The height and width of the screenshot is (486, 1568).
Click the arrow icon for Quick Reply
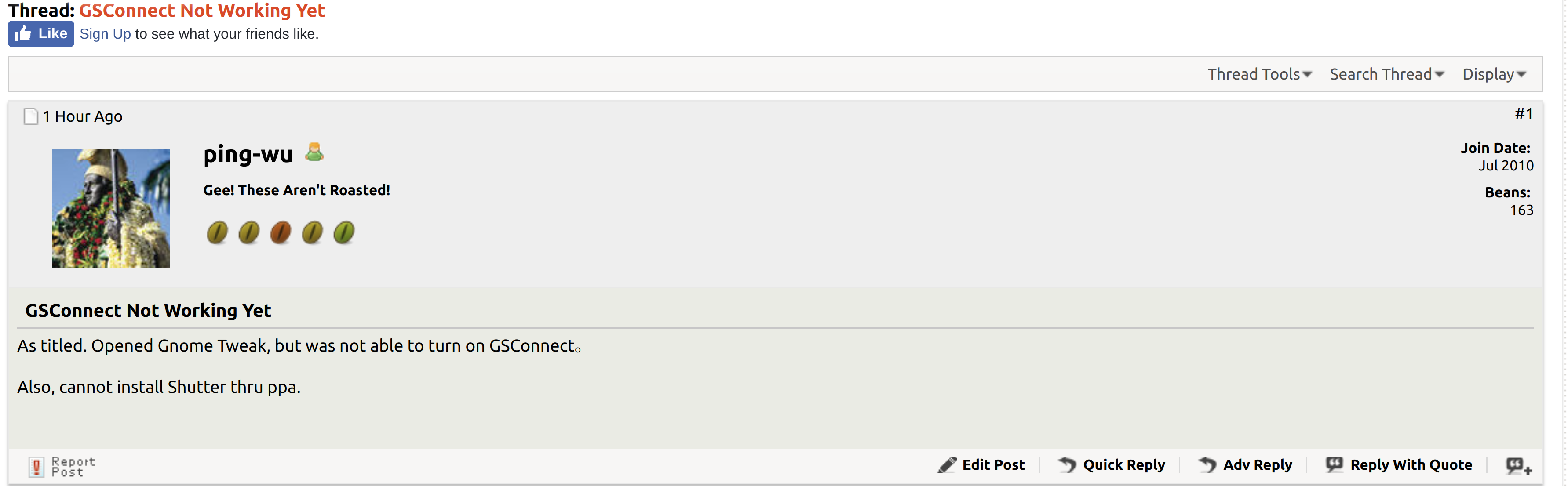pos(1067,465)
